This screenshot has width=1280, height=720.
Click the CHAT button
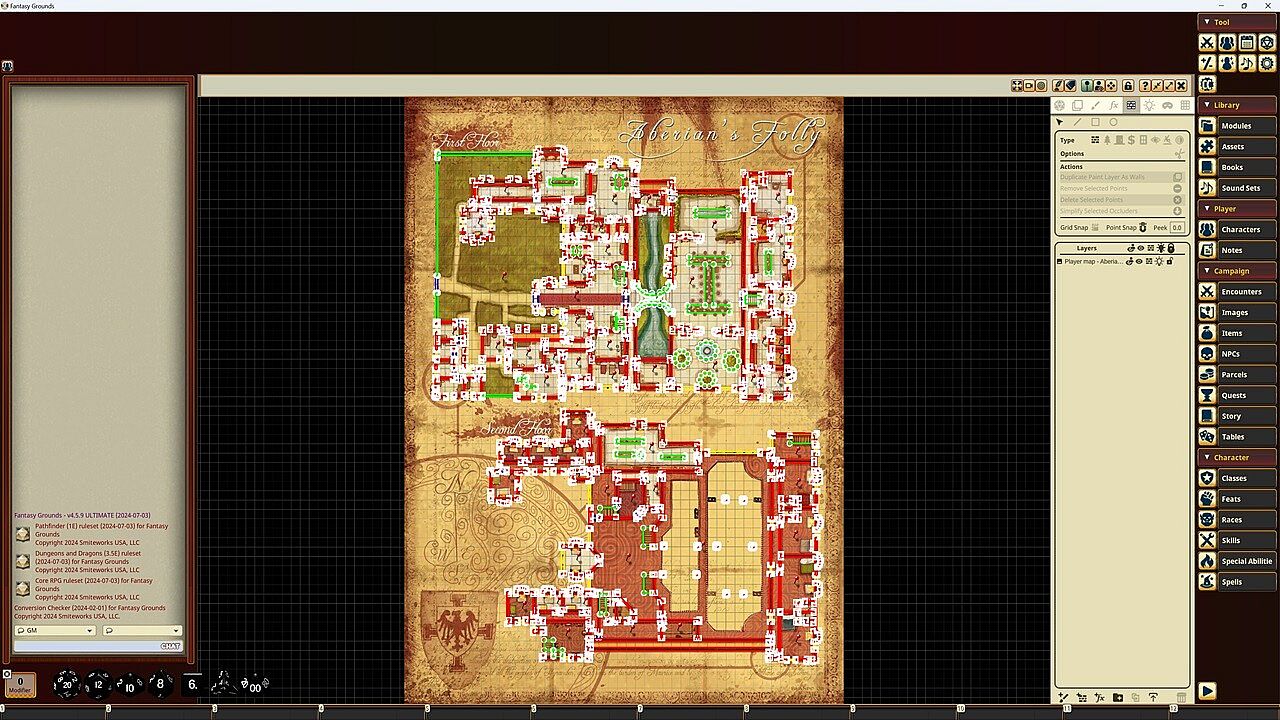171,646
